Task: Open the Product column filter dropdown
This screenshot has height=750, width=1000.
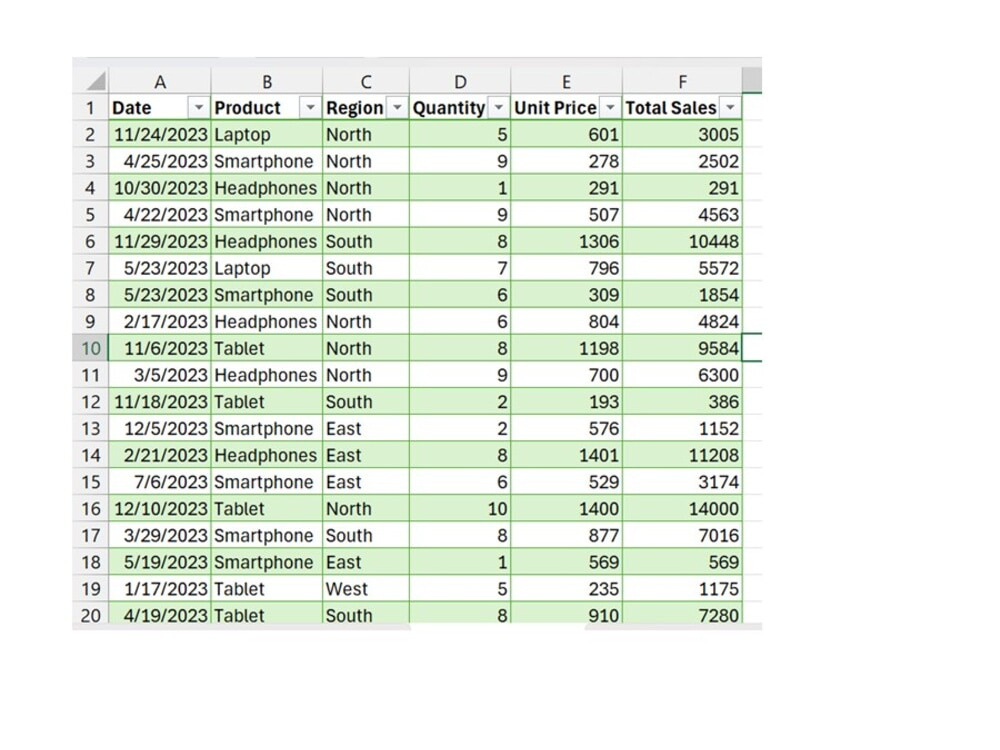Action: 310,108
